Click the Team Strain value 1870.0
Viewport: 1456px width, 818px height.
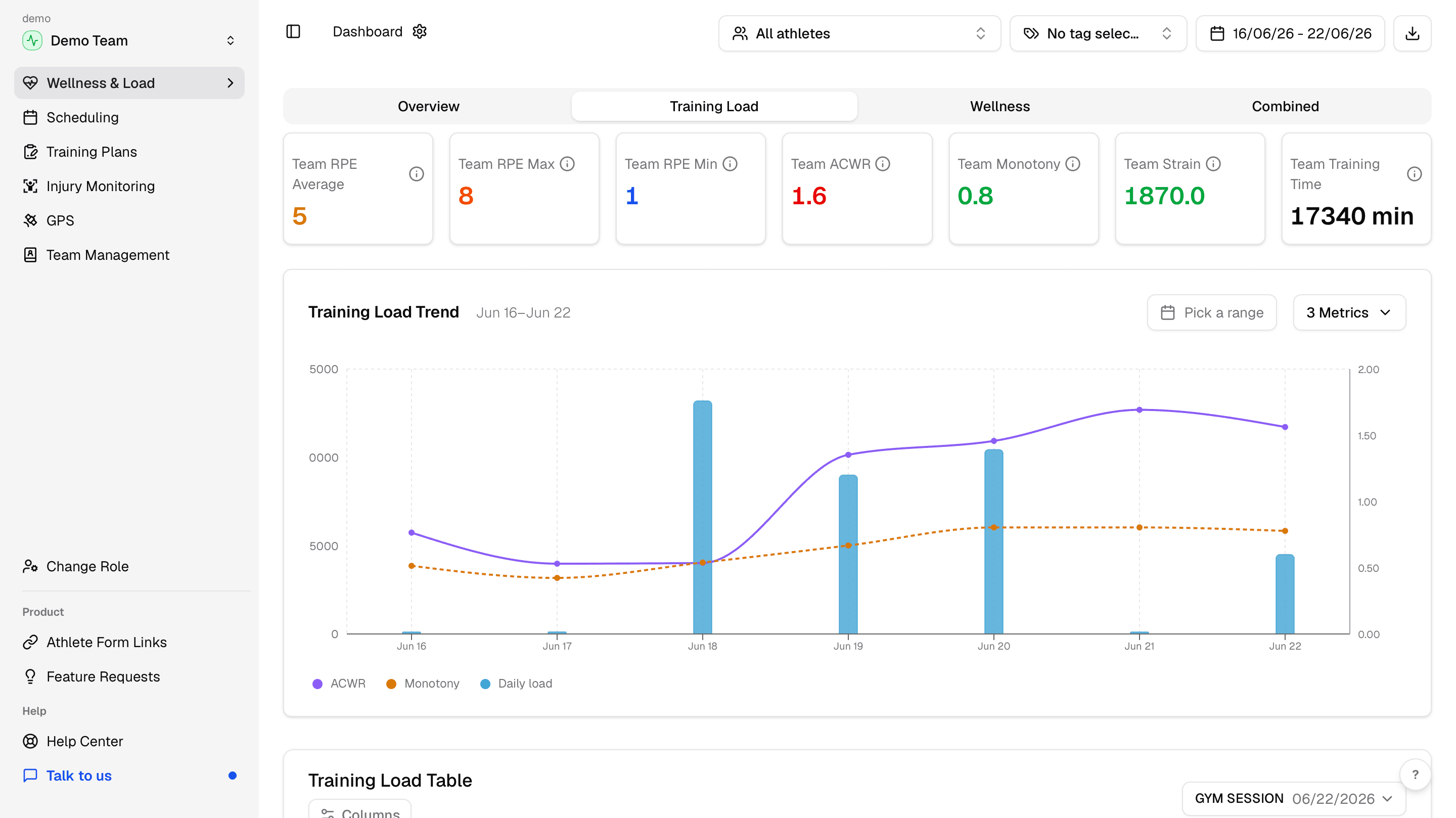pyautogui.click(x=1164, y=196)
